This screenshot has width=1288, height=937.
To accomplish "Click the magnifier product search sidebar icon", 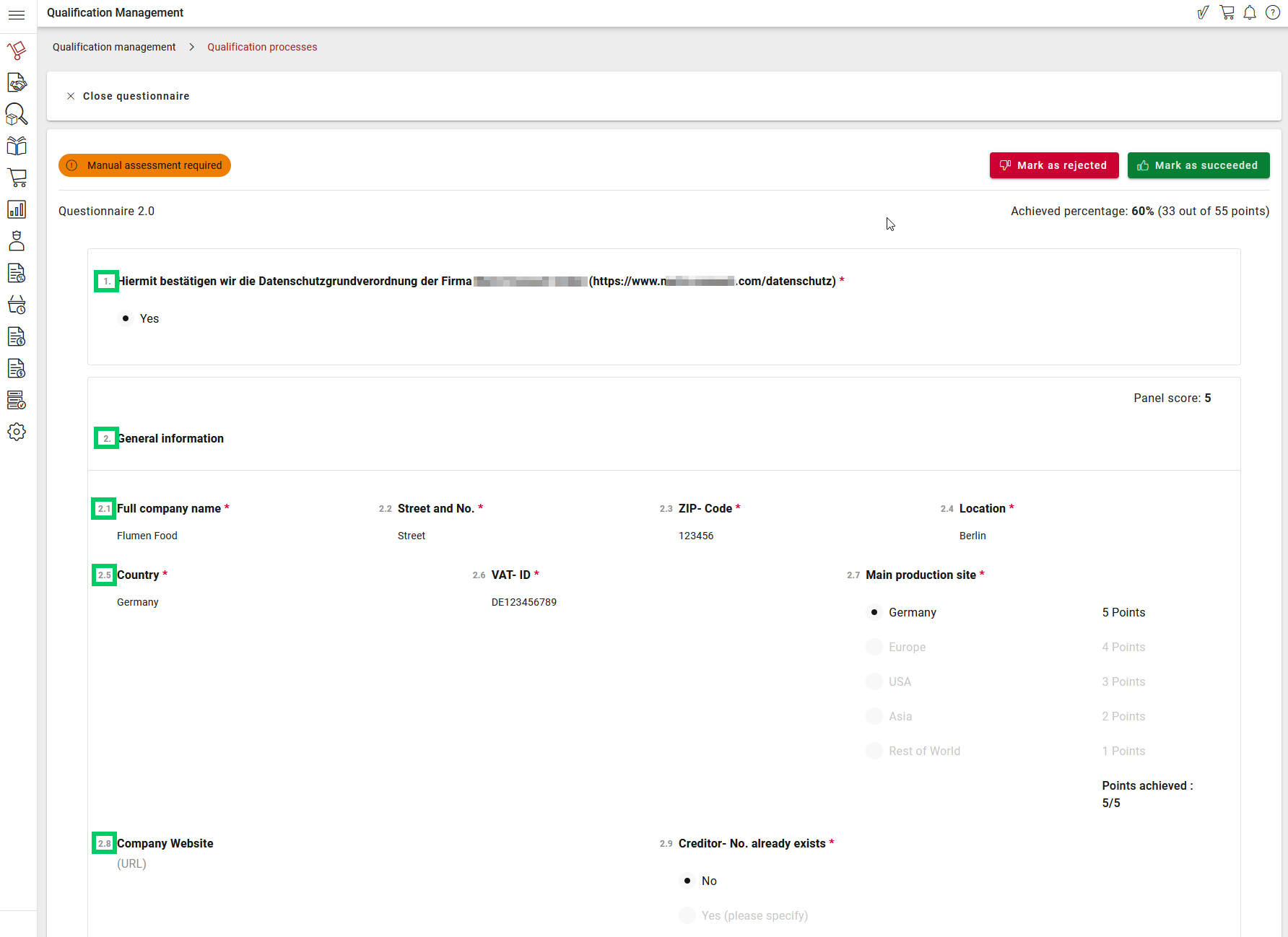I will [17, 114].
